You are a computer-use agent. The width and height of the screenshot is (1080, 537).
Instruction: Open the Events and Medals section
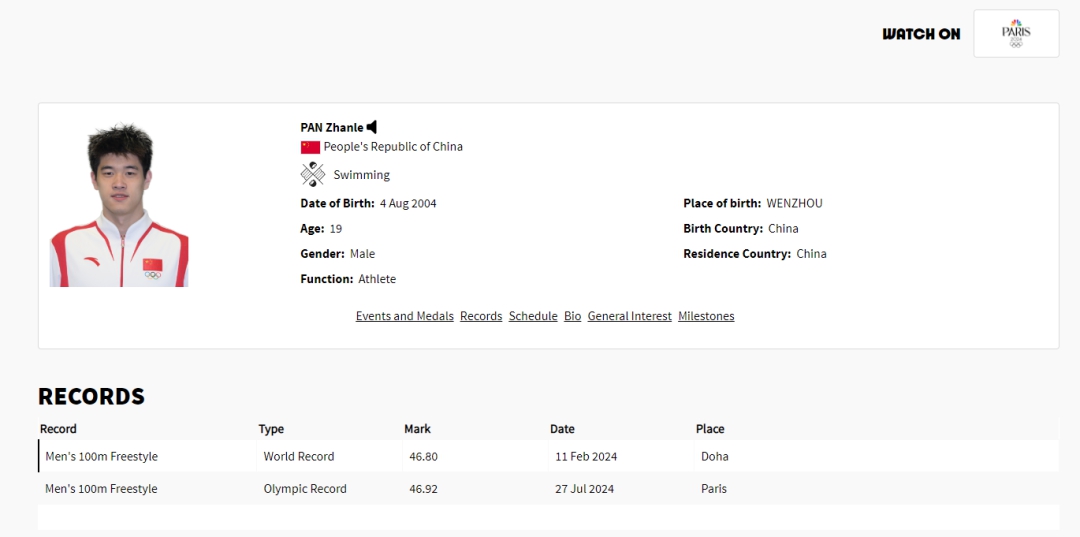coord(404,316)
